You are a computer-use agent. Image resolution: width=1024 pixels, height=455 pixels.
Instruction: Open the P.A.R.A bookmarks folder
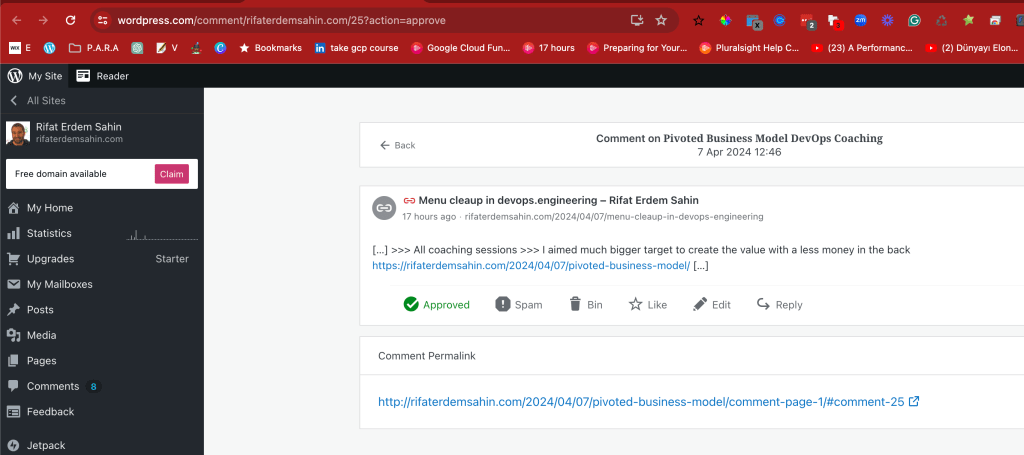(x=93, y=48)
